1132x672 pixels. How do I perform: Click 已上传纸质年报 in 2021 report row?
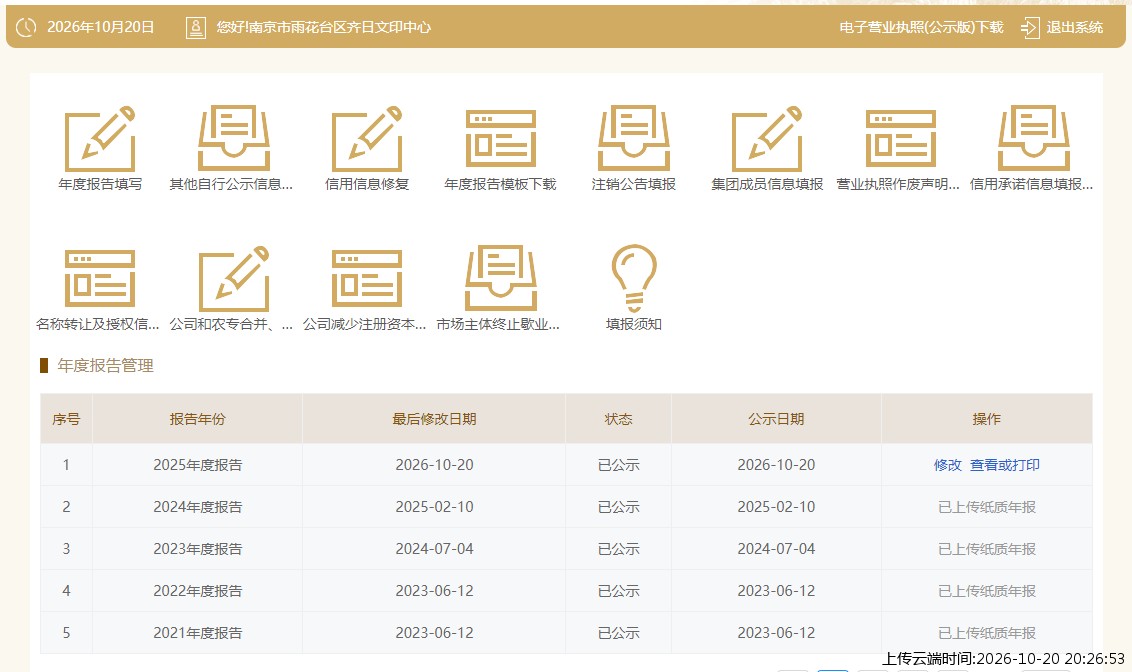click(986, 632)
